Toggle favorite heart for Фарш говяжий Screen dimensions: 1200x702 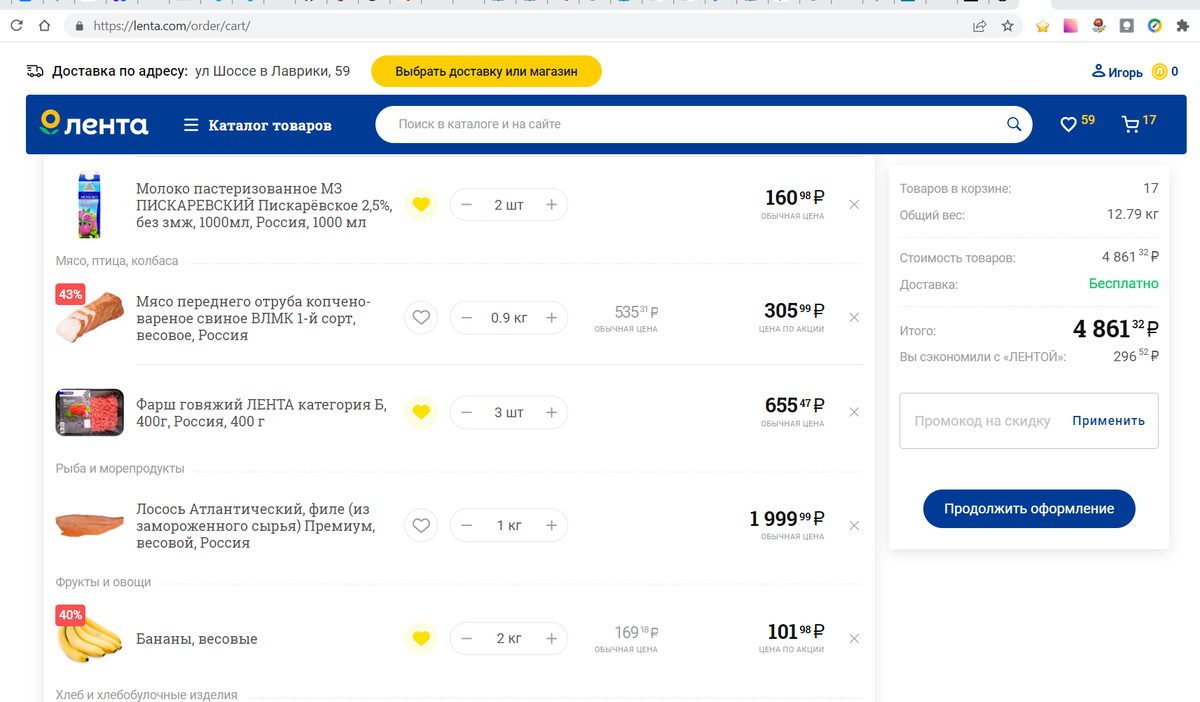tap(421, 412)
